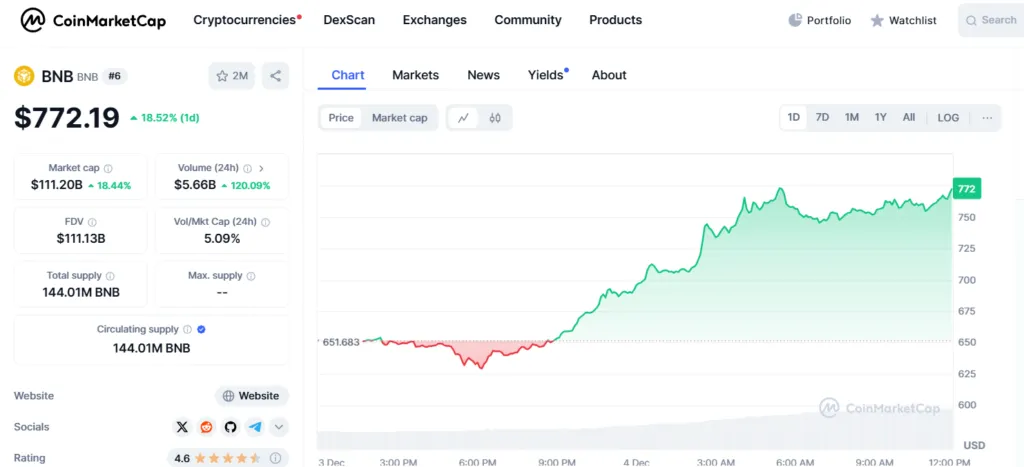Click the 772 current price label on chart
Image resolution: width=1024 pixels, height=467 pixels.
tap(967, 189)
